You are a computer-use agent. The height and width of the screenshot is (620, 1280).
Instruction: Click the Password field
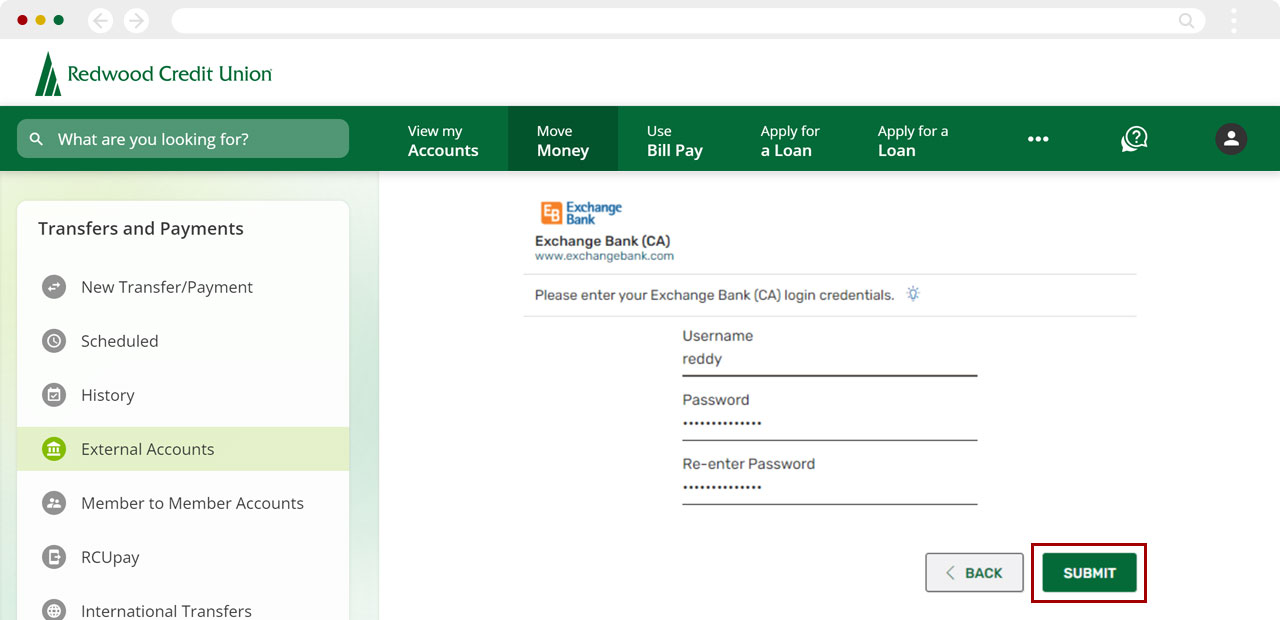coord(829,424)
